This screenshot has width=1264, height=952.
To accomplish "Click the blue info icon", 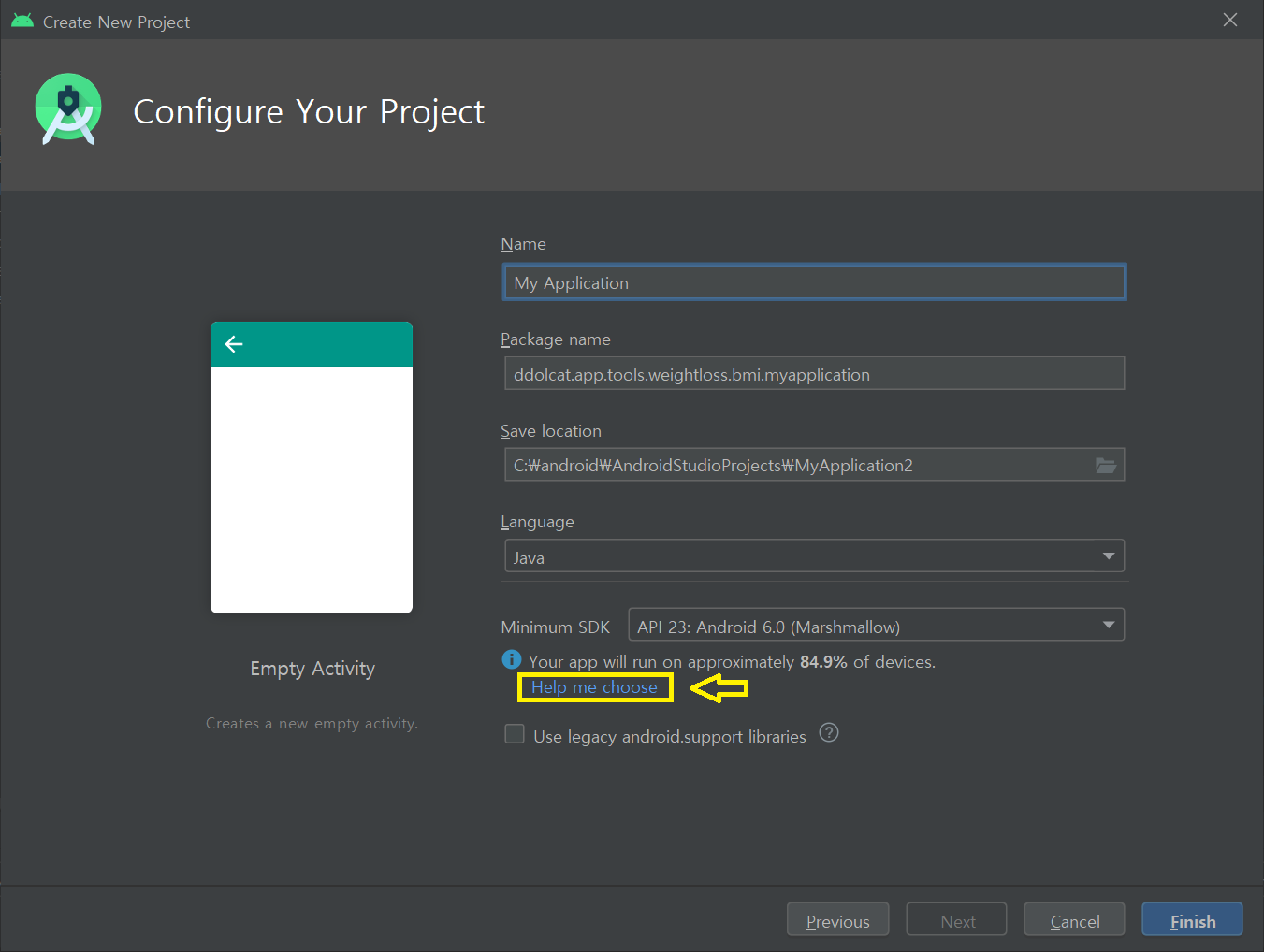I will (x=511, y=660).
